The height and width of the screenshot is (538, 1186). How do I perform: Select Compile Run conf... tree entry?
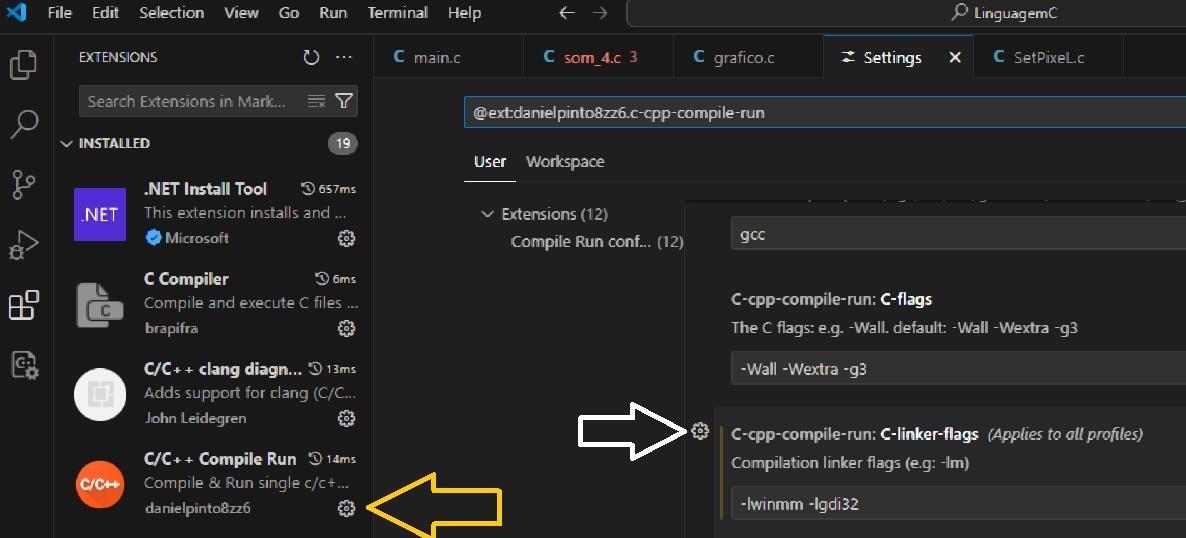pyautogui.click(x=596, y=242)
